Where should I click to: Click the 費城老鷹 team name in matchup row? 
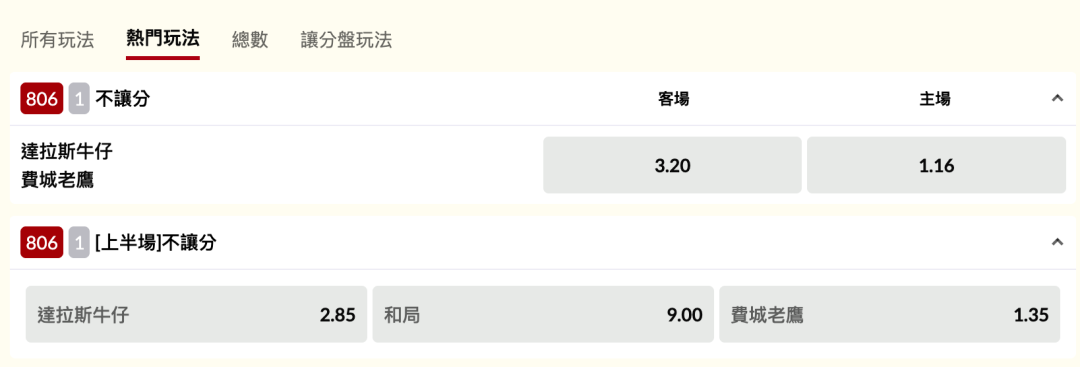[58, 180]
